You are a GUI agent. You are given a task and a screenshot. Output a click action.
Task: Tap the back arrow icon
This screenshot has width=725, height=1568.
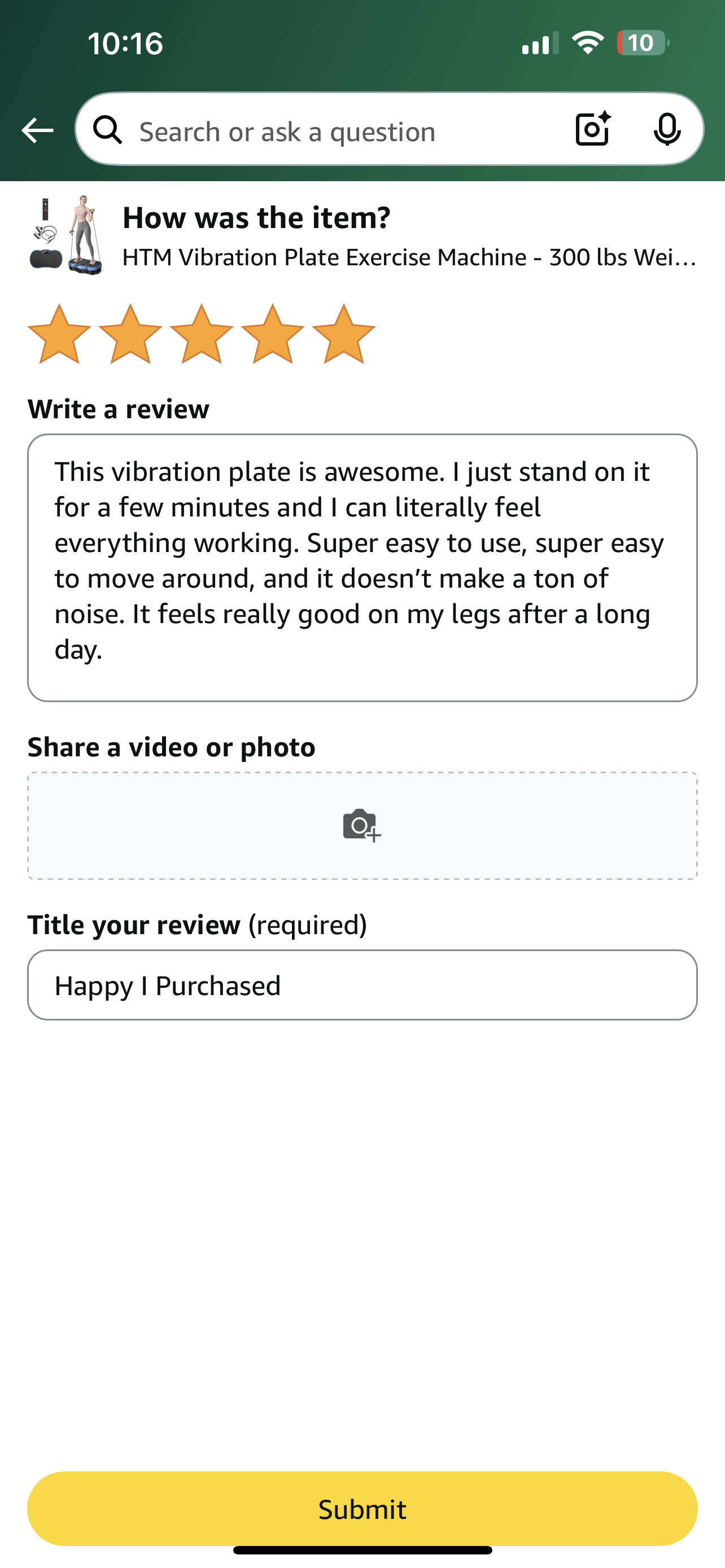37,130
